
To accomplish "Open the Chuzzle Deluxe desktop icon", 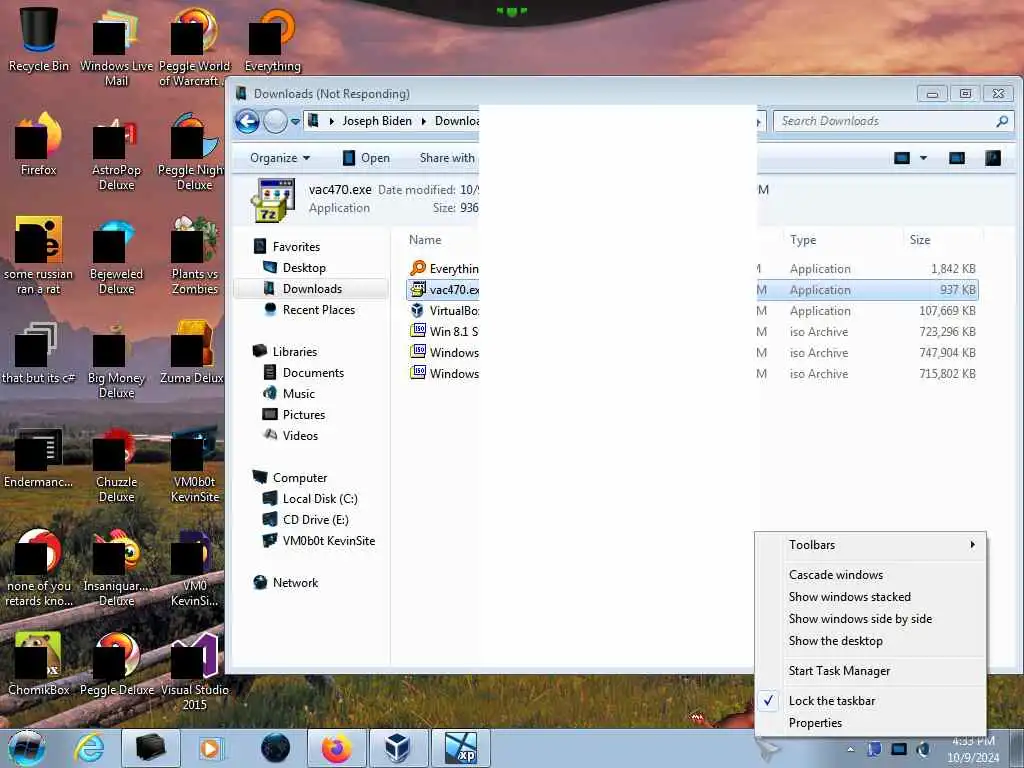I will pyautogui.click(x=116, y=464).
